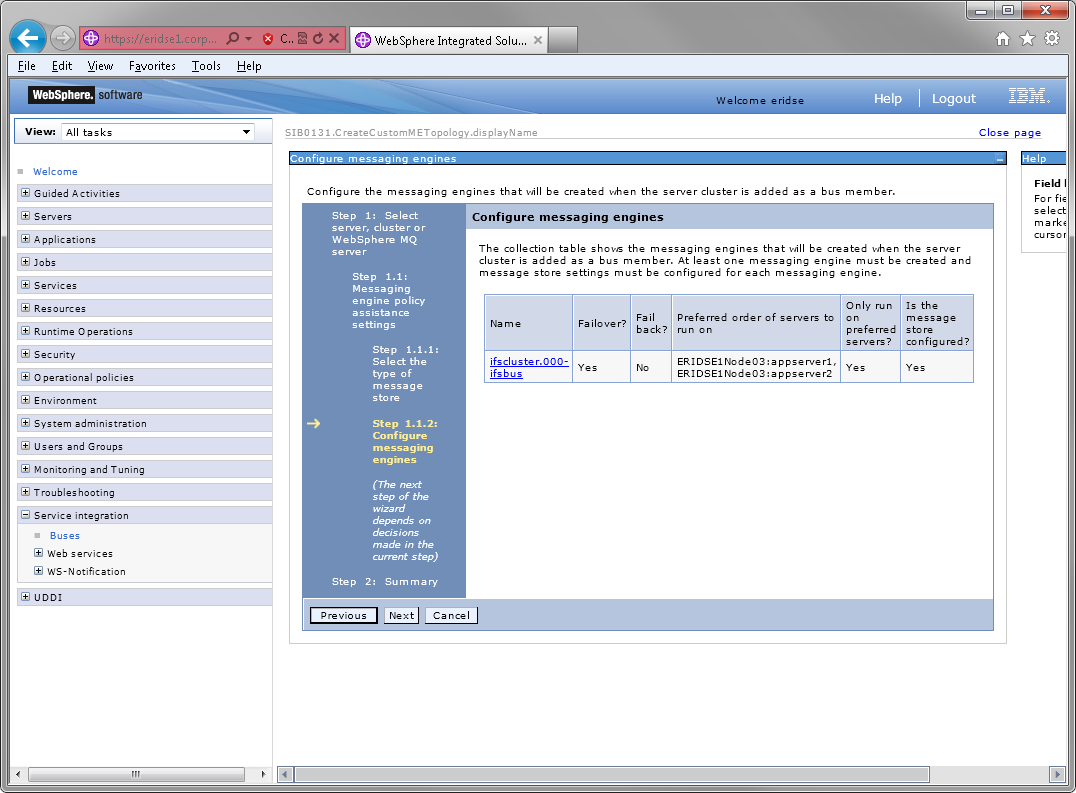Collapse Service integration using its minus icon
This screenshot has height=793, width=1076.
click(25, 514)
